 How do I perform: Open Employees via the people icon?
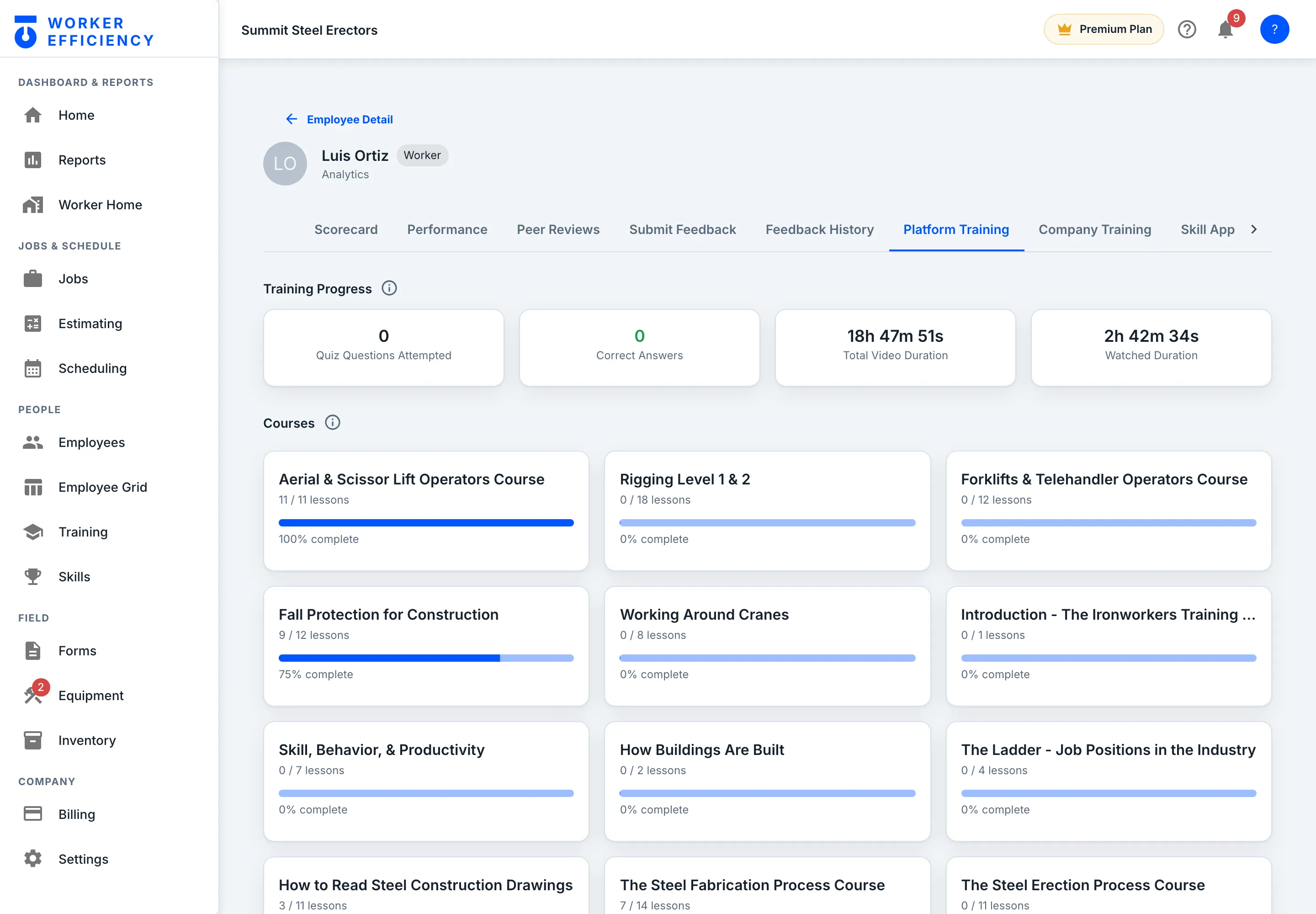click(32, 442)
